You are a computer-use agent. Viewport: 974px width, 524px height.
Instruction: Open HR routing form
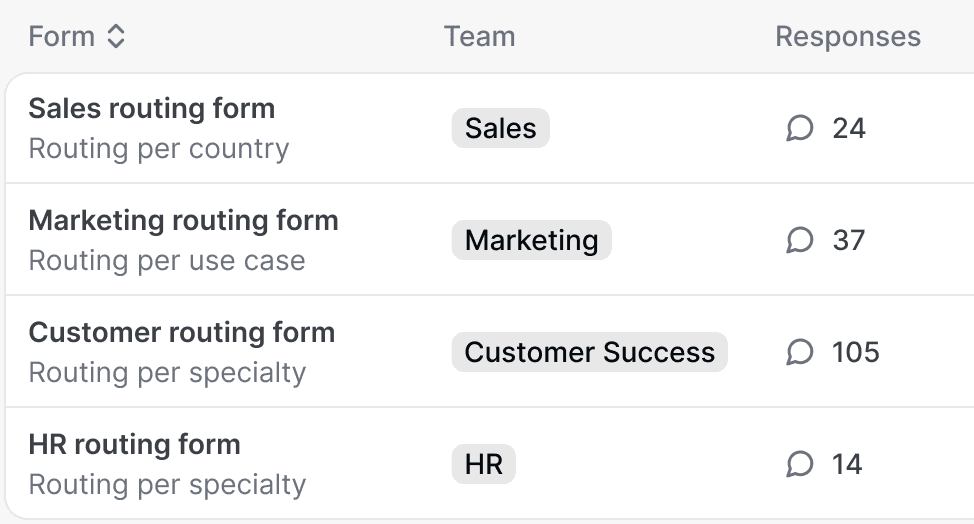pos(134,444)
